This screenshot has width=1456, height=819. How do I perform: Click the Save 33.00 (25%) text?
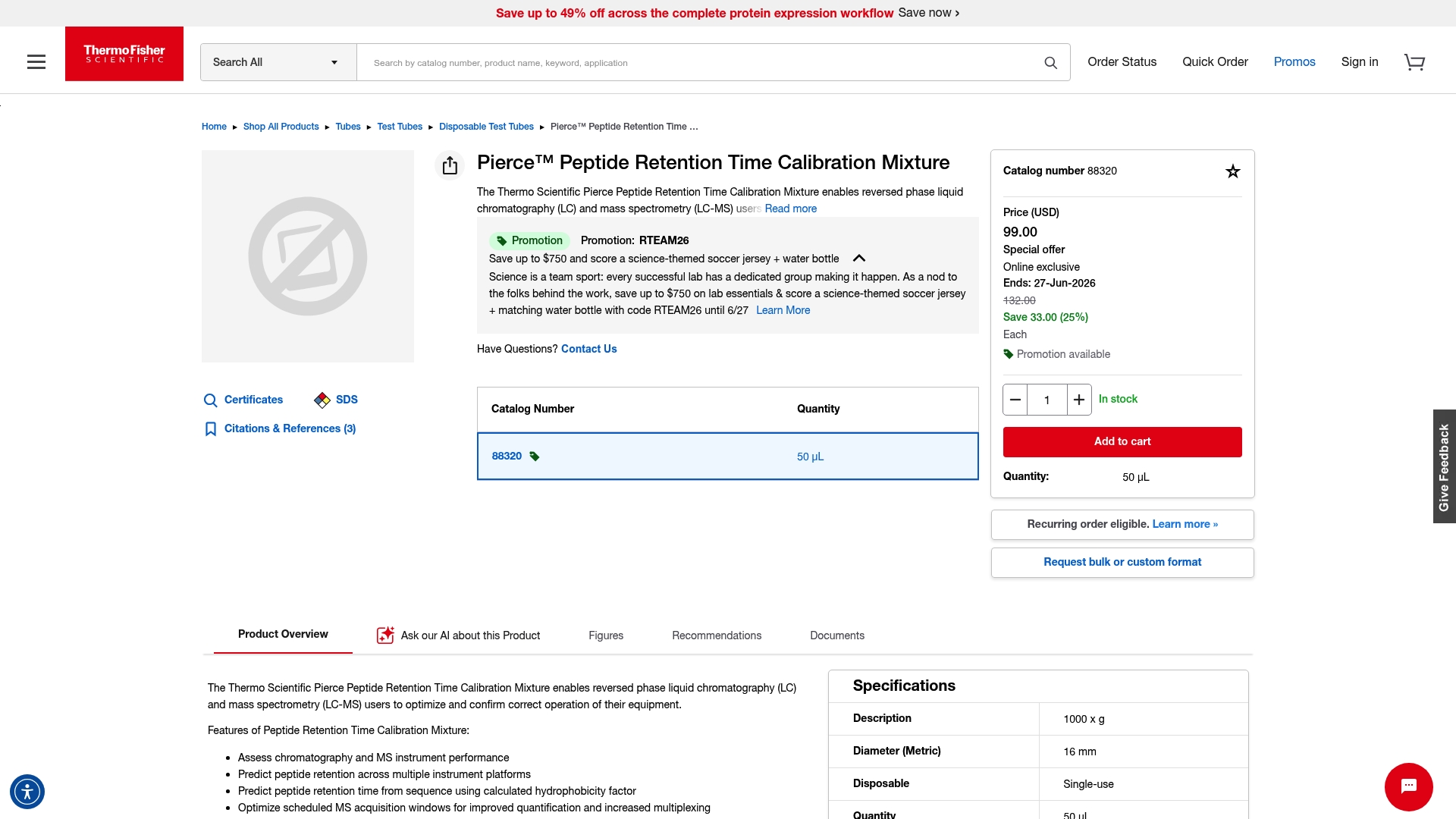(x=1046, y=317)
